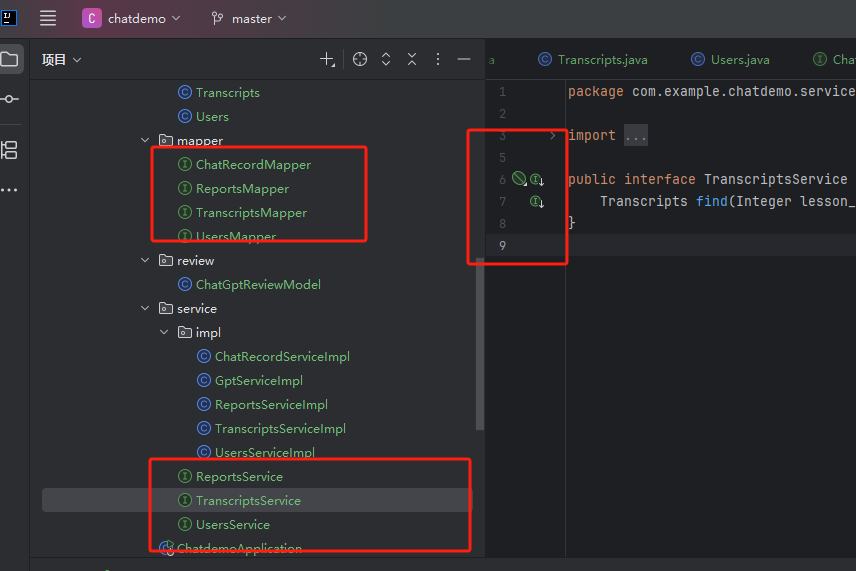Collapse the mapper folder

point(145,140)
